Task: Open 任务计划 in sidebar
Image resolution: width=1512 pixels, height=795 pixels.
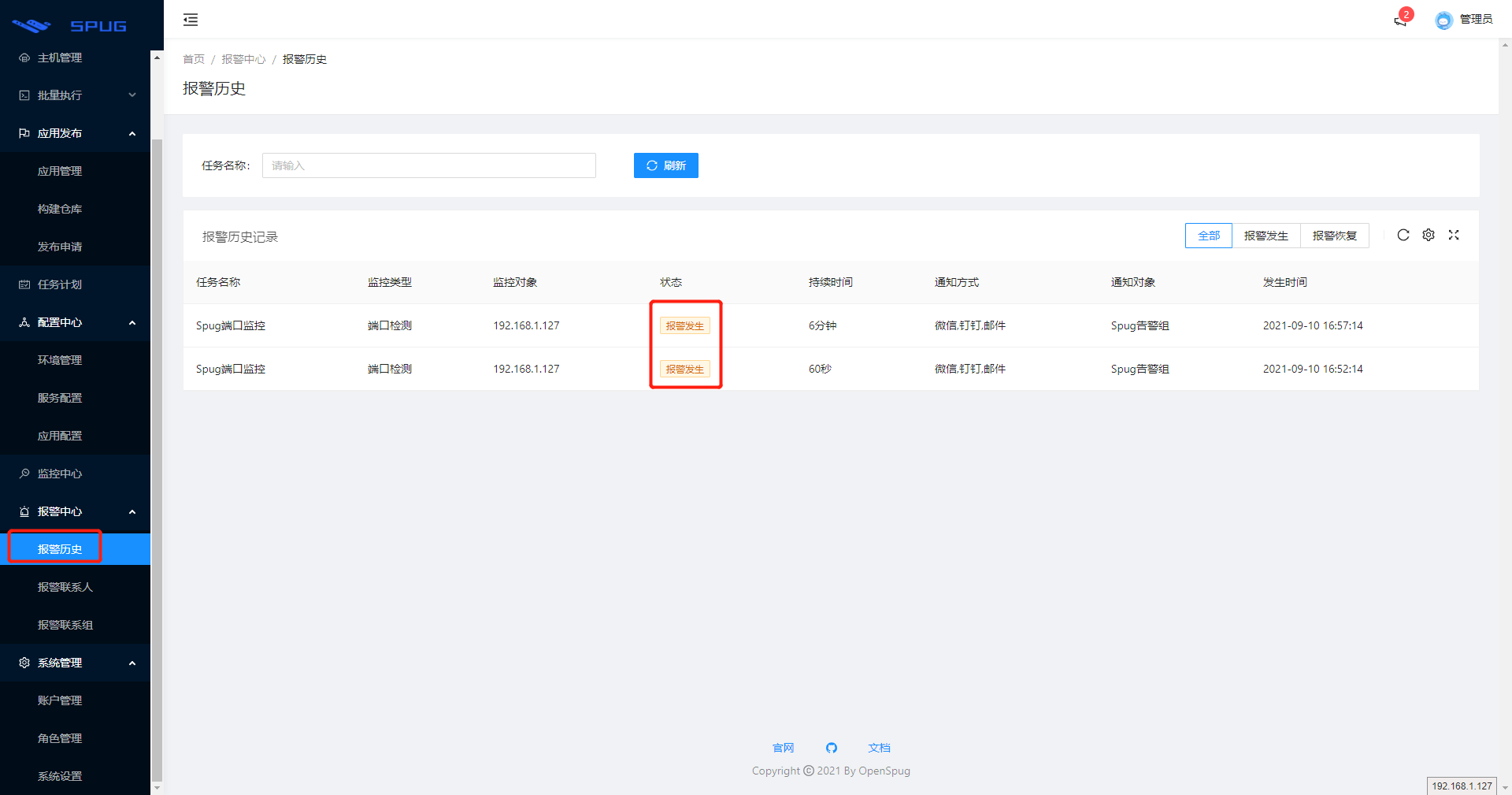Action: (x=75, y=284)
